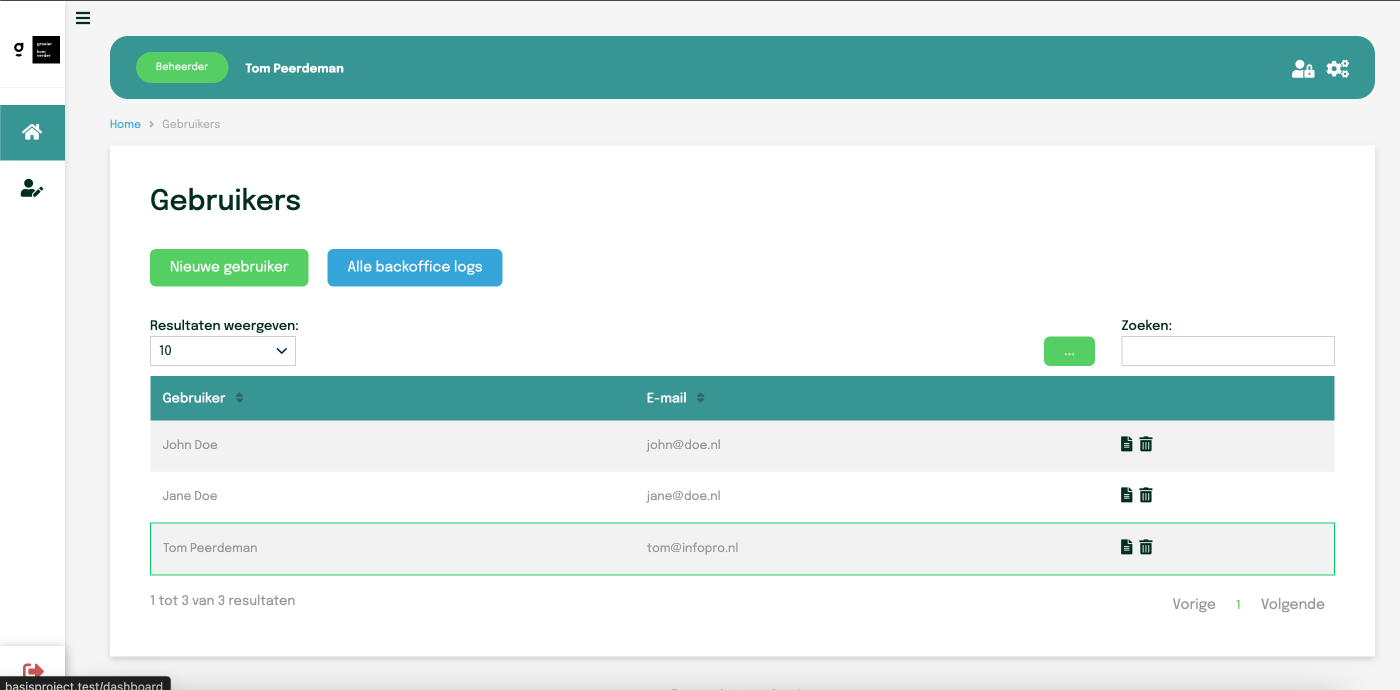Click the Home breadcrumb link
1400x690 pixels.
(125, 124)
